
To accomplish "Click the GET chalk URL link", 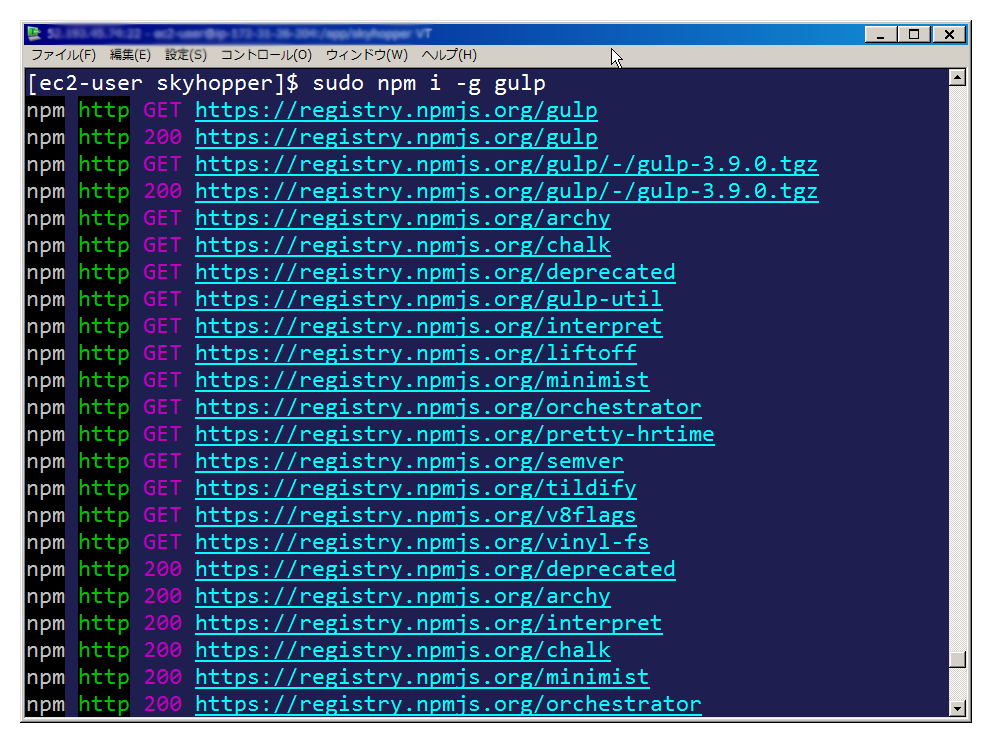I will coord(403,245).
